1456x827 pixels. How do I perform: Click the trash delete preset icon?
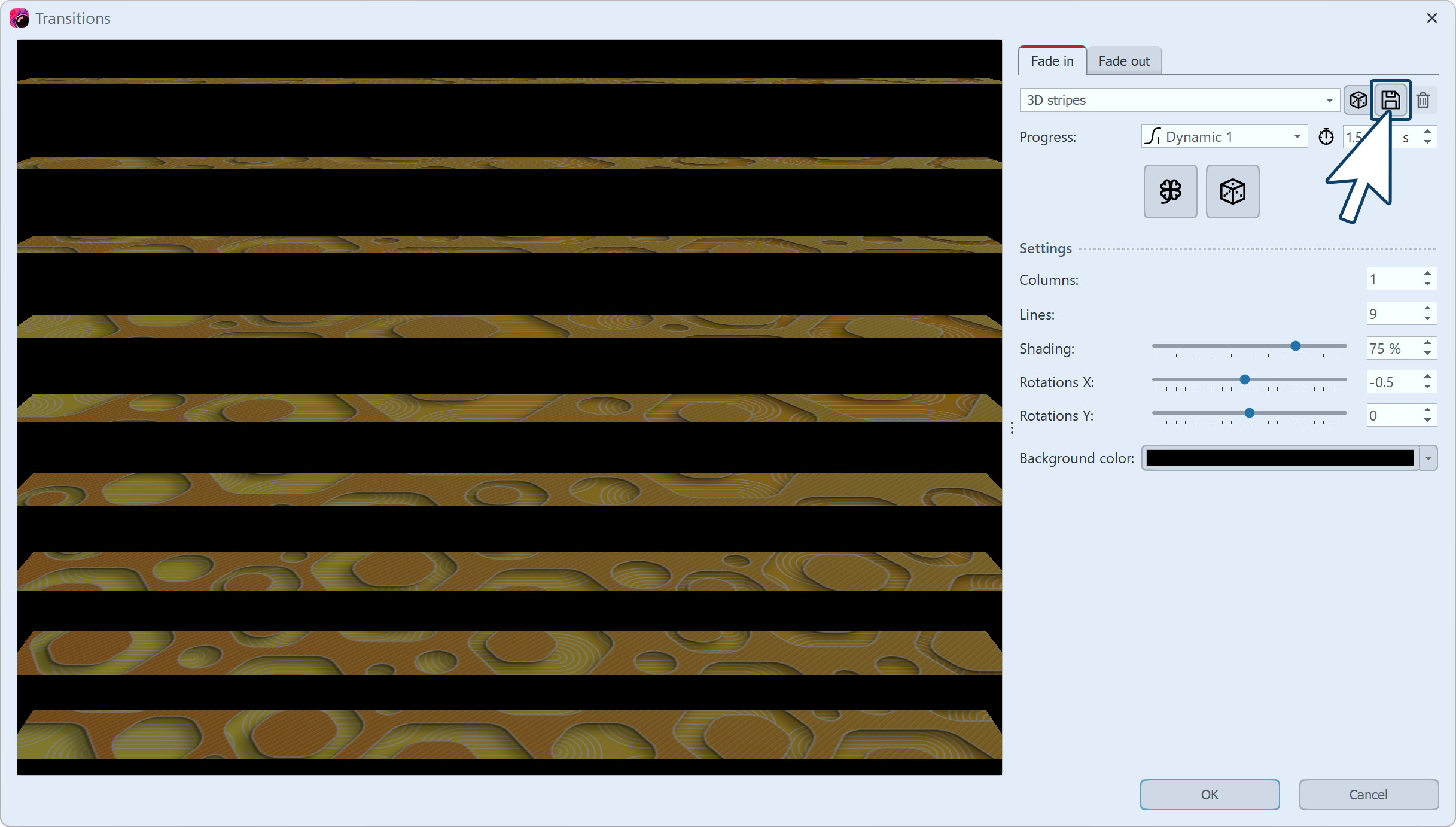[x=1423, y=100]
